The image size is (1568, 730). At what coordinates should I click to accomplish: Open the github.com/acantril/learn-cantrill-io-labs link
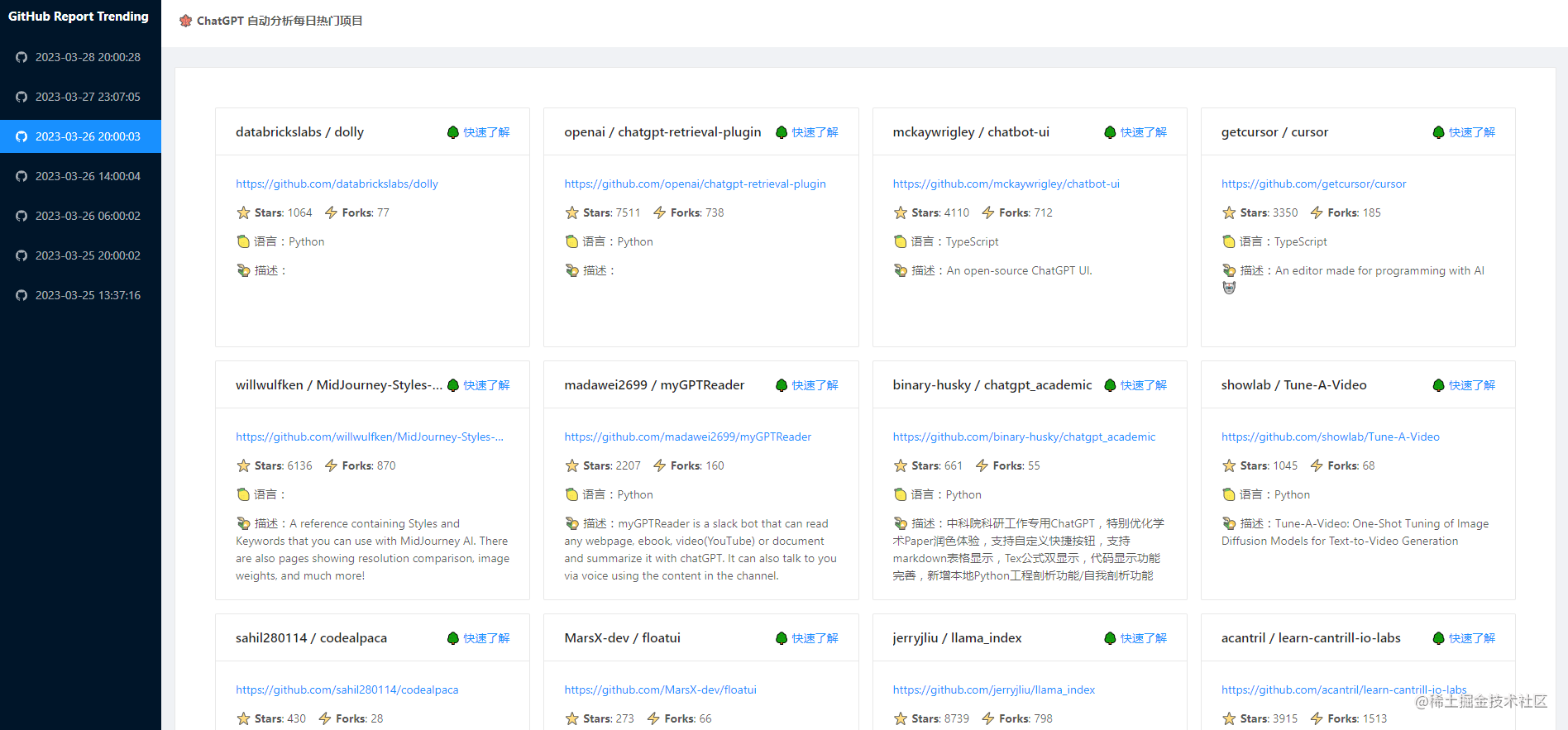(x=1344, y=689)
